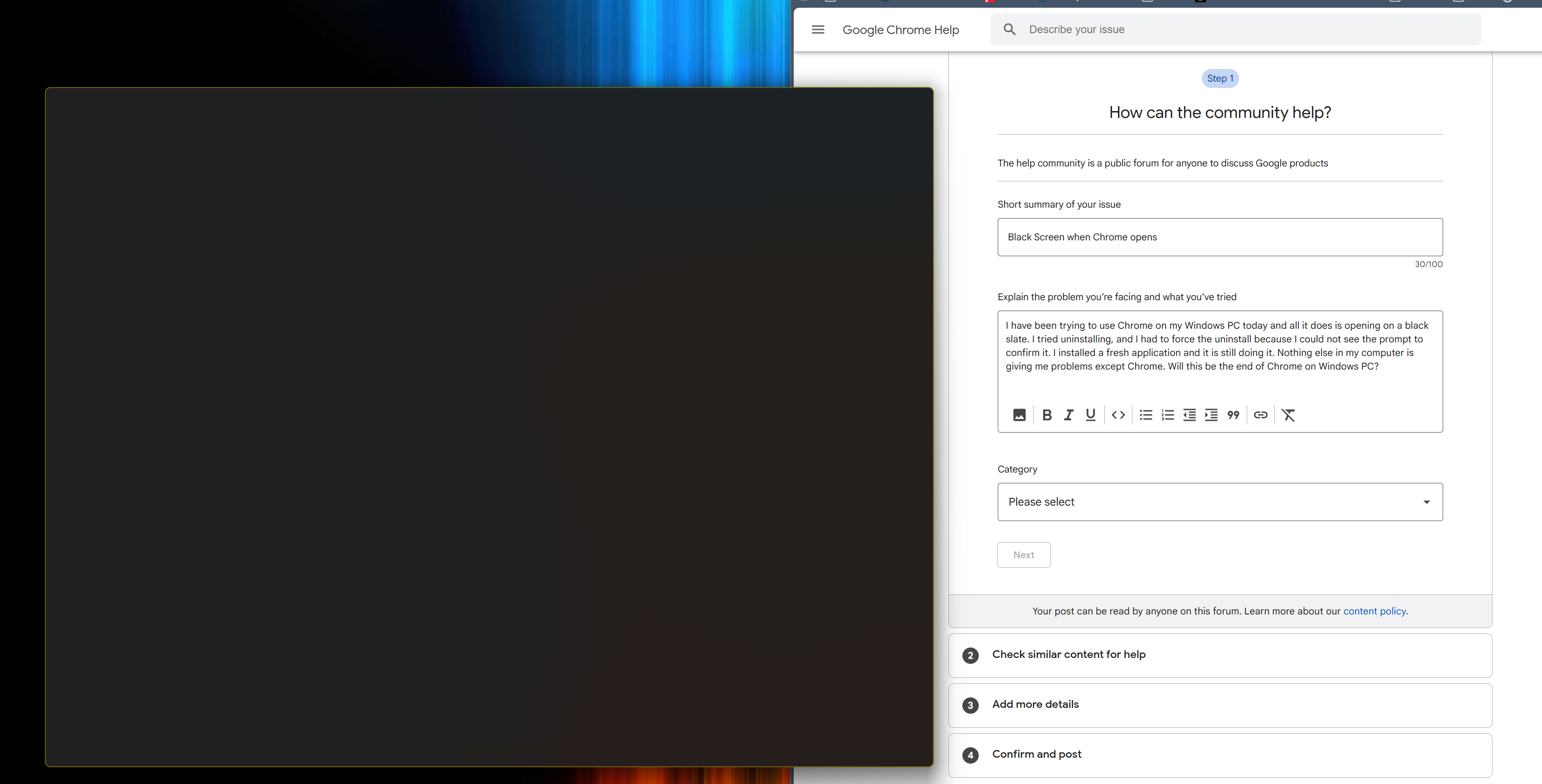Start a numbered list
This screenshot has width=1542, height=784.
[x=1167, y=415]
